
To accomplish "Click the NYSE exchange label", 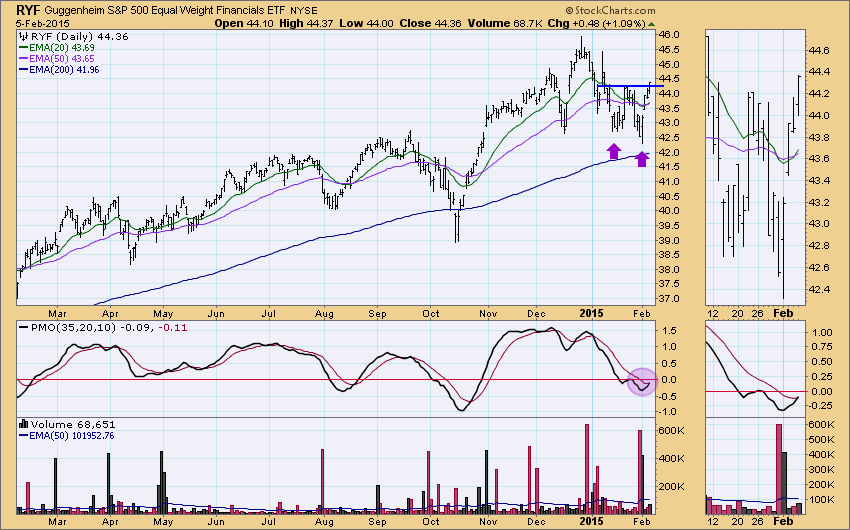I will (x=304, y=10).
